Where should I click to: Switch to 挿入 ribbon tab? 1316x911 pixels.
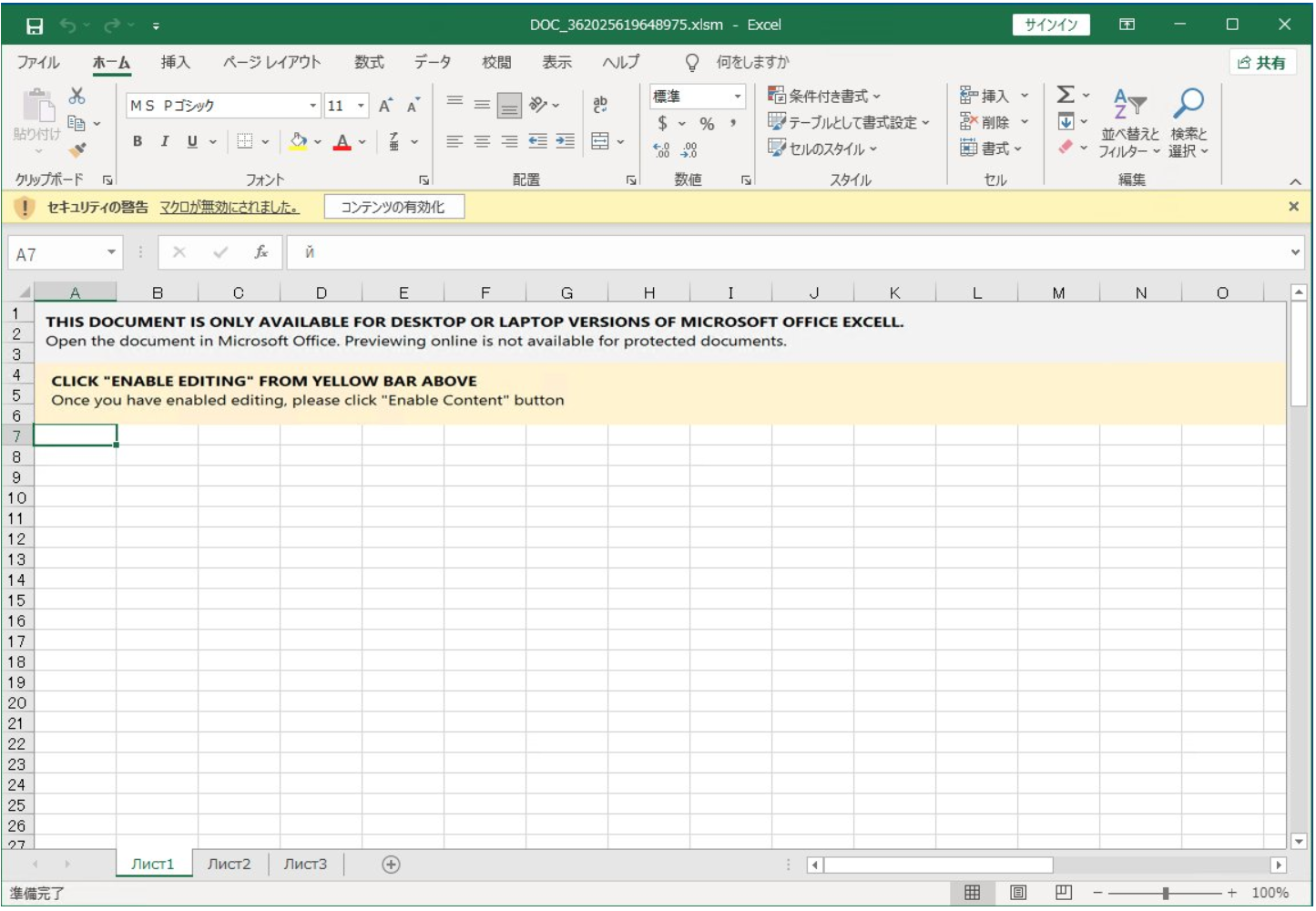click(x=175, y=62)
